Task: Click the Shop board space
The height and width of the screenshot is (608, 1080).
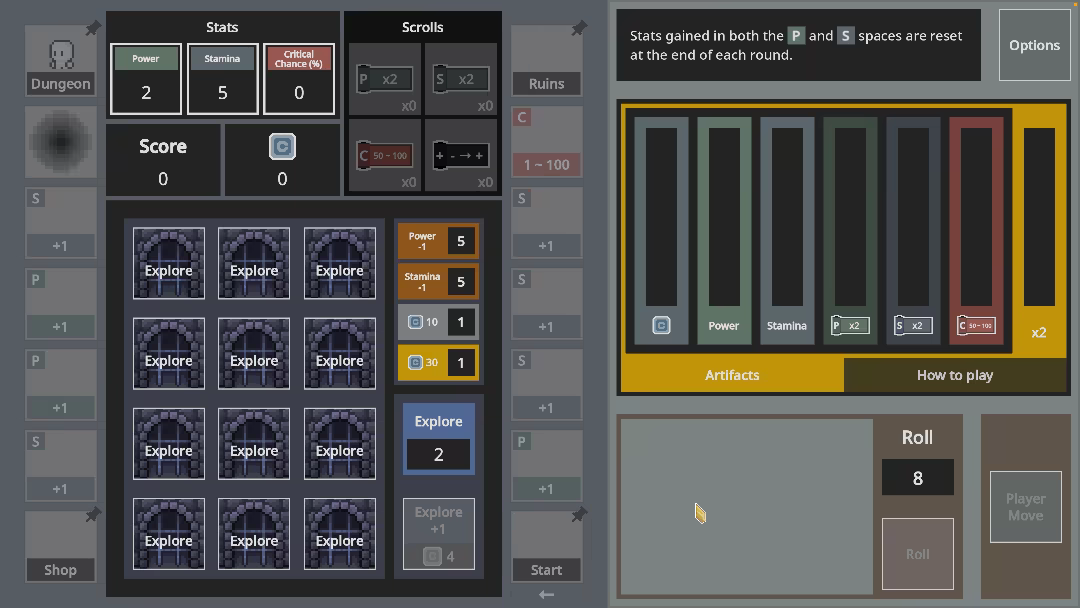Action: pos(61,547)
